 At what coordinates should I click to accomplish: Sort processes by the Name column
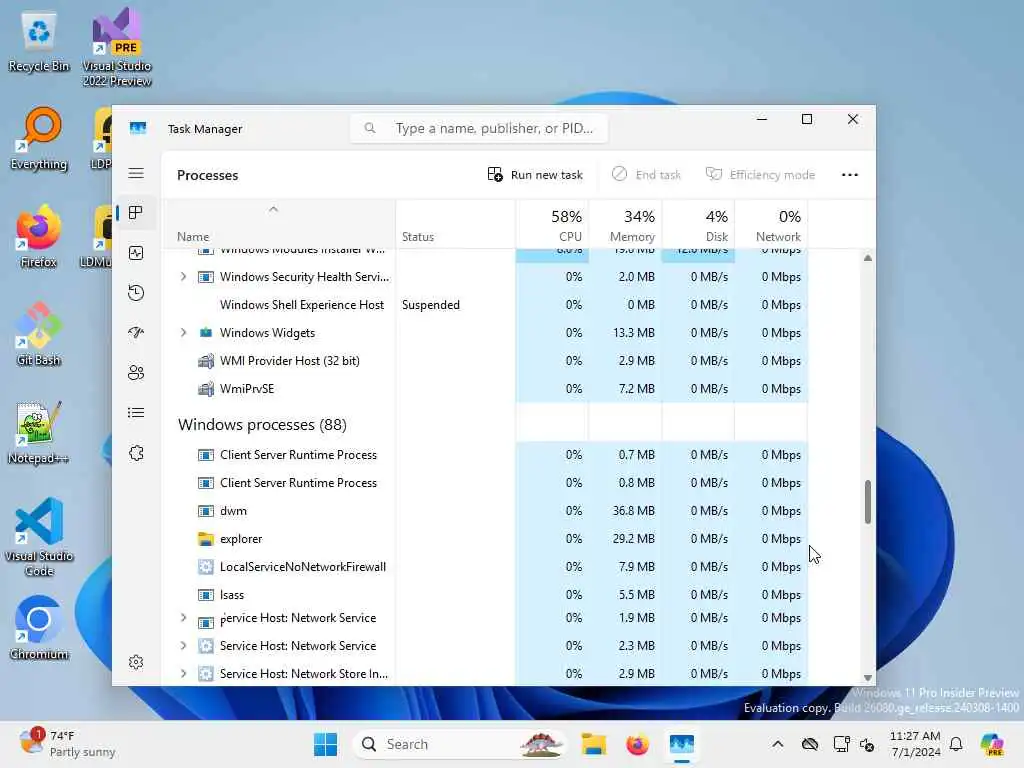tap(279, 224)
